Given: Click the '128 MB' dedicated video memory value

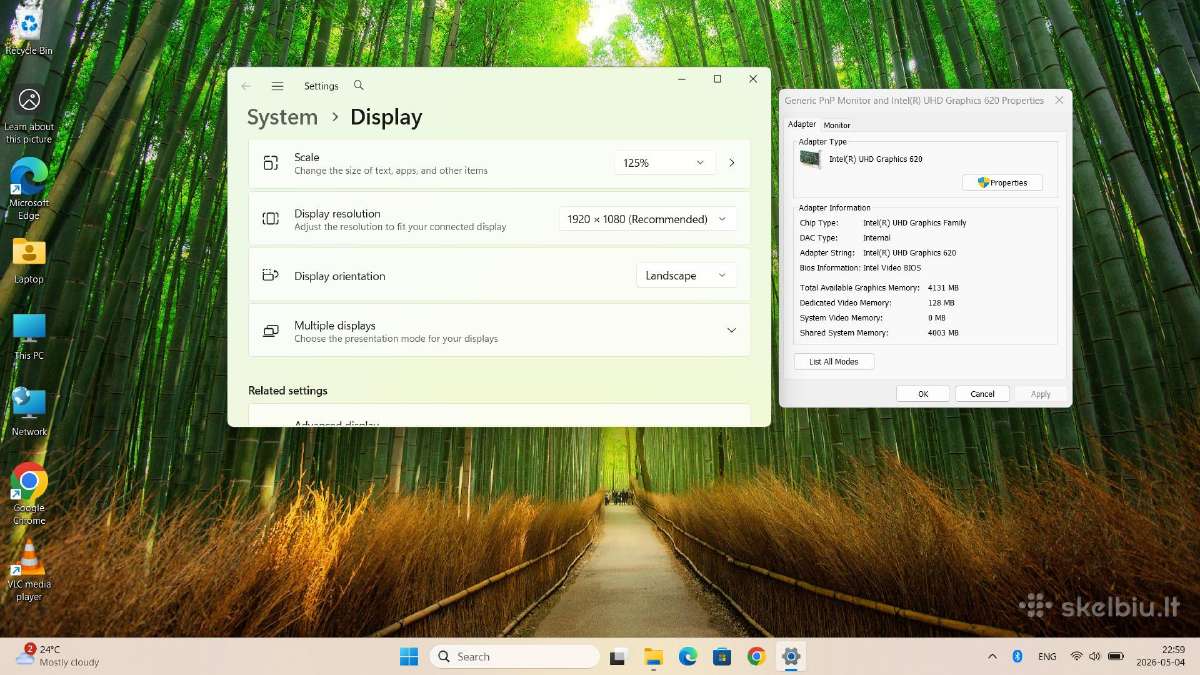Looking at the screenshot, I should point(941,303).
